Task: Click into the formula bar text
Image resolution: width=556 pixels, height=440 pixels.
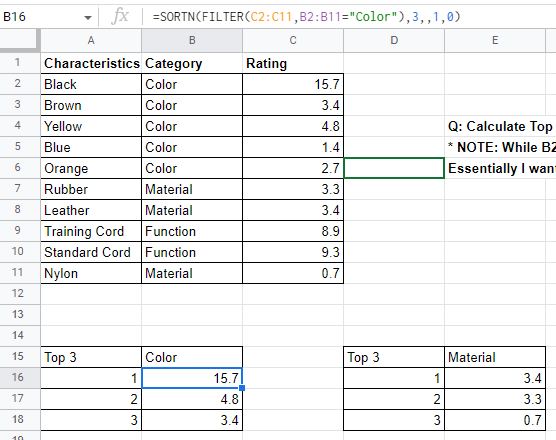Action: pyautogui.click(x=306, y=17)
